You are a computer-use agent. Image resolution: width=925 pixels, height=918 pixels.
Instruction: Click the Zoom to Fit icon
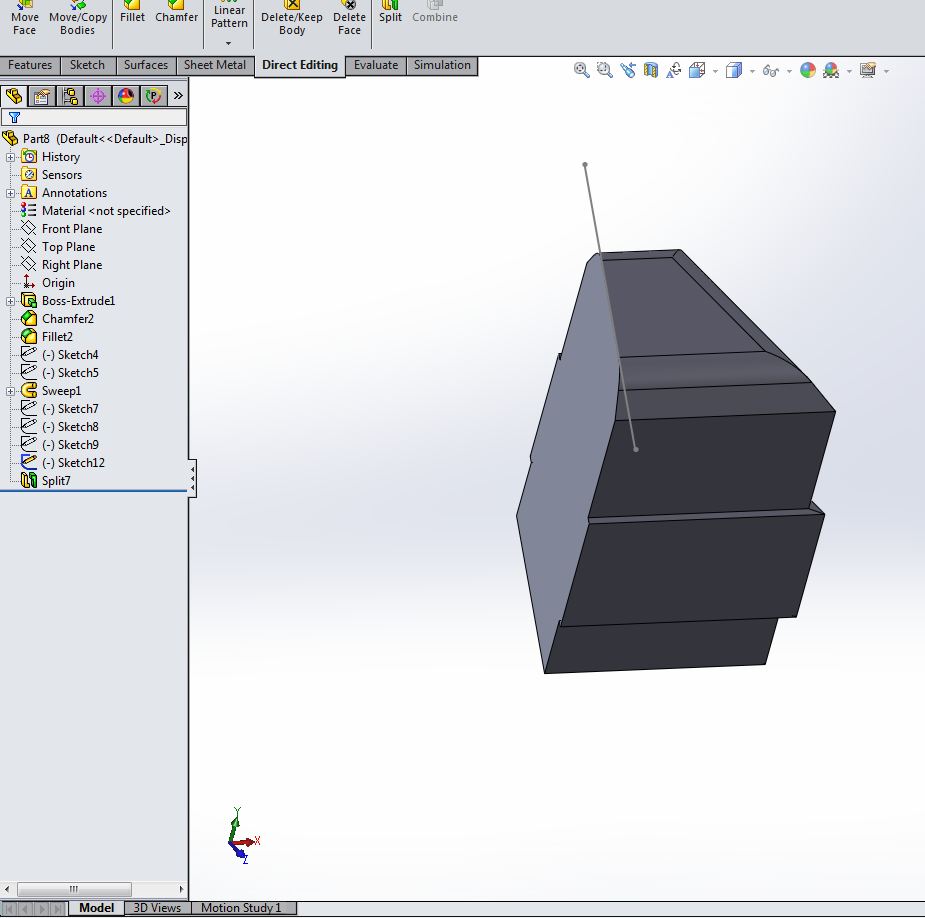(581, 70)
